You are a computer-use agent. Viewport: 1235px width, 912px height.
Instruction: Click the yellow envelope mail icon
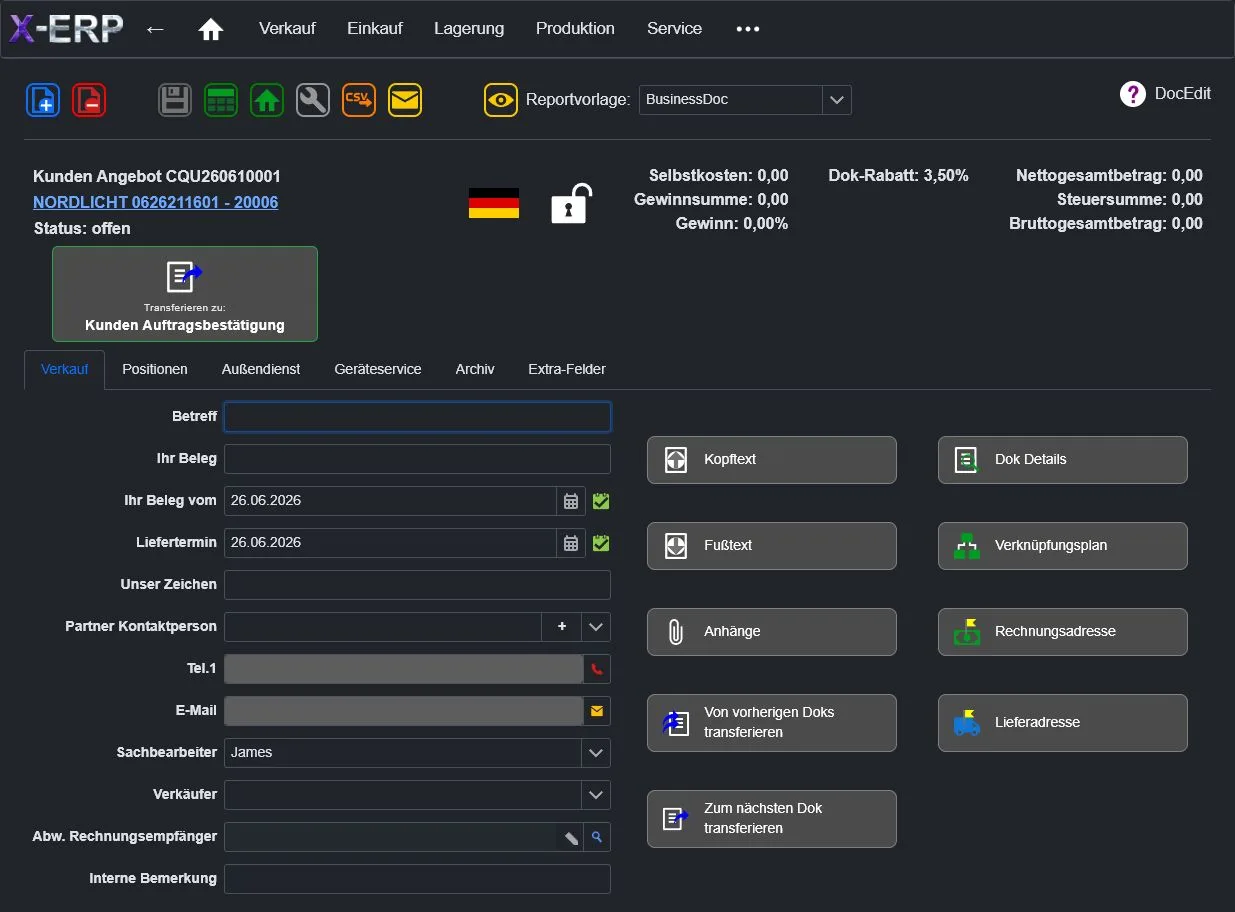405,100
